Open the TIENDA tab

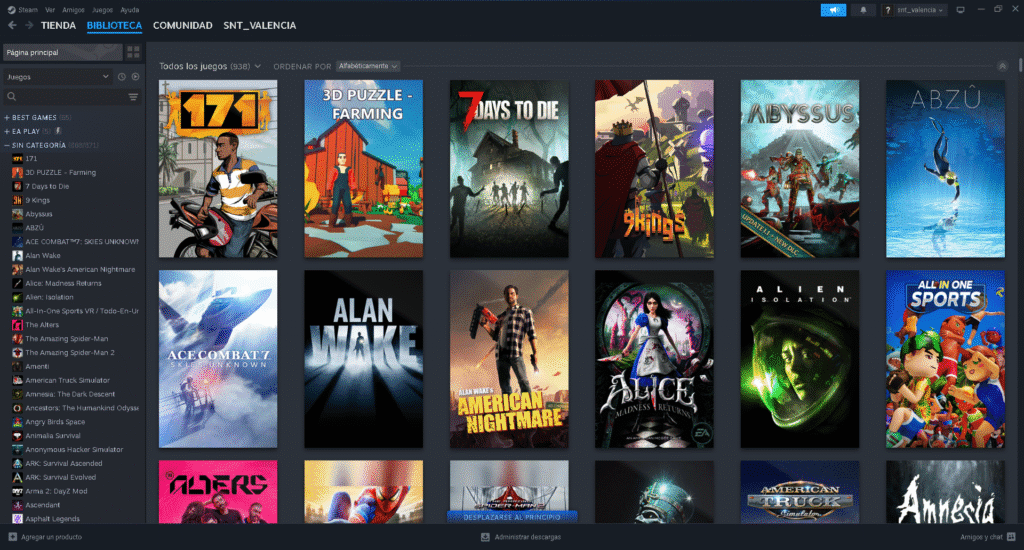click(x=58, y=25)
